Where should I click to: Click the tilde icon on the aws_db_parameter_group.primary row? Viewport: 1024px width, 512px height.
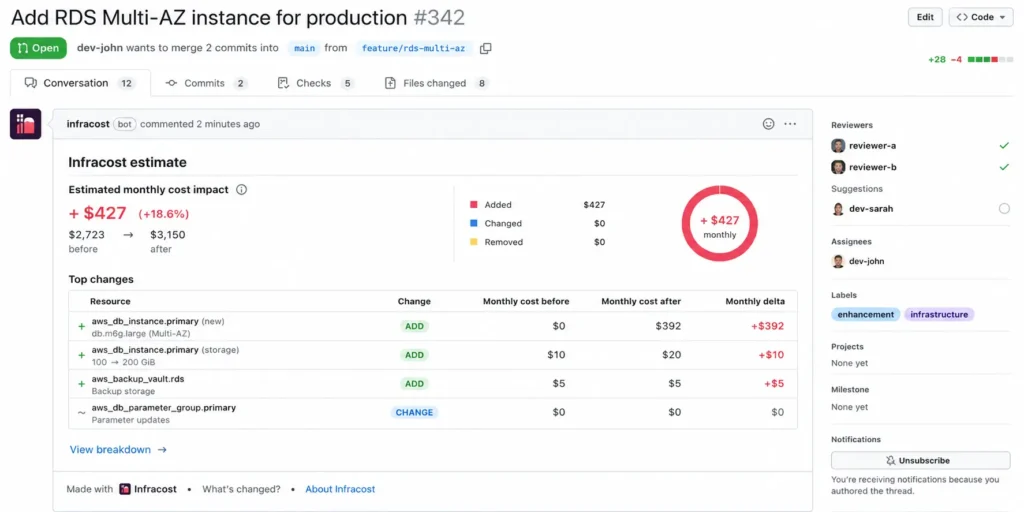coord(82,413)
